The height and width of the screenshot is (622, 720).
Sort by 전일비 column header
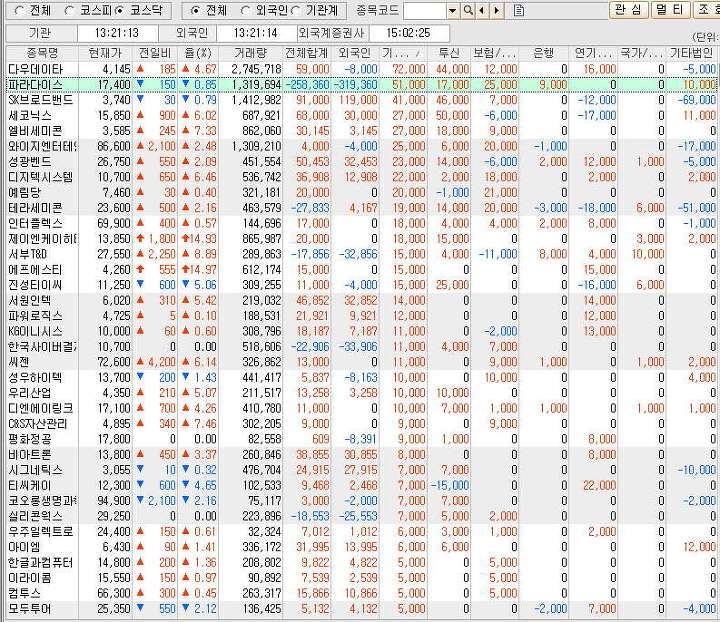pyautogui.click(x=155, y=53)
